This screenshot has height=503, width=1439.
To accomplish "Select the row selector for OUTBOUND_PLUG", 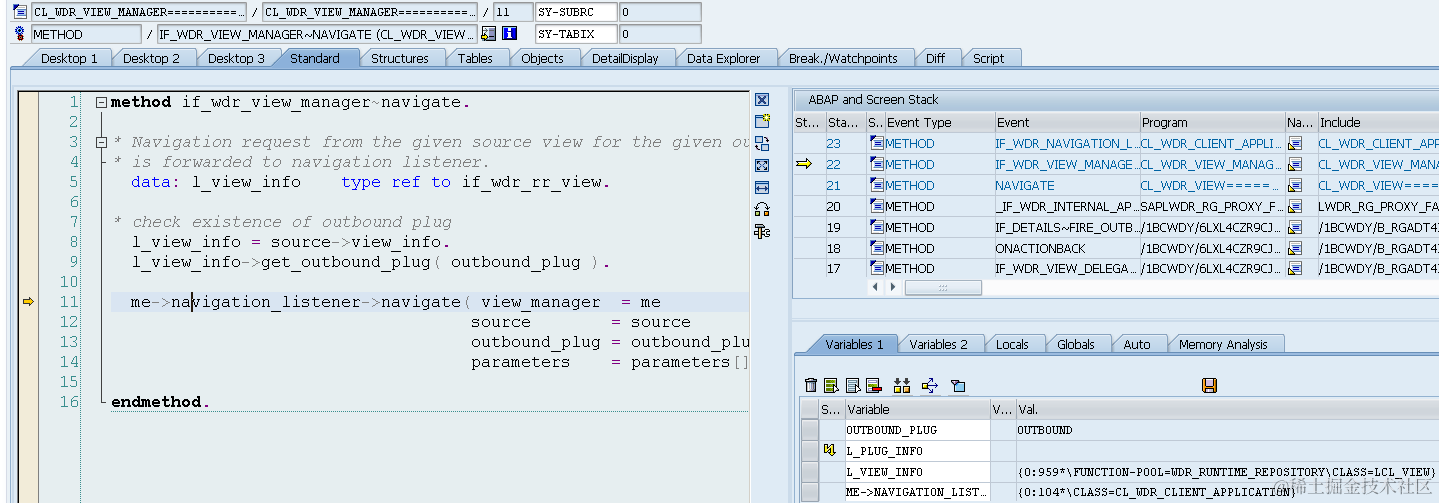I will click(x=809, y=430).
